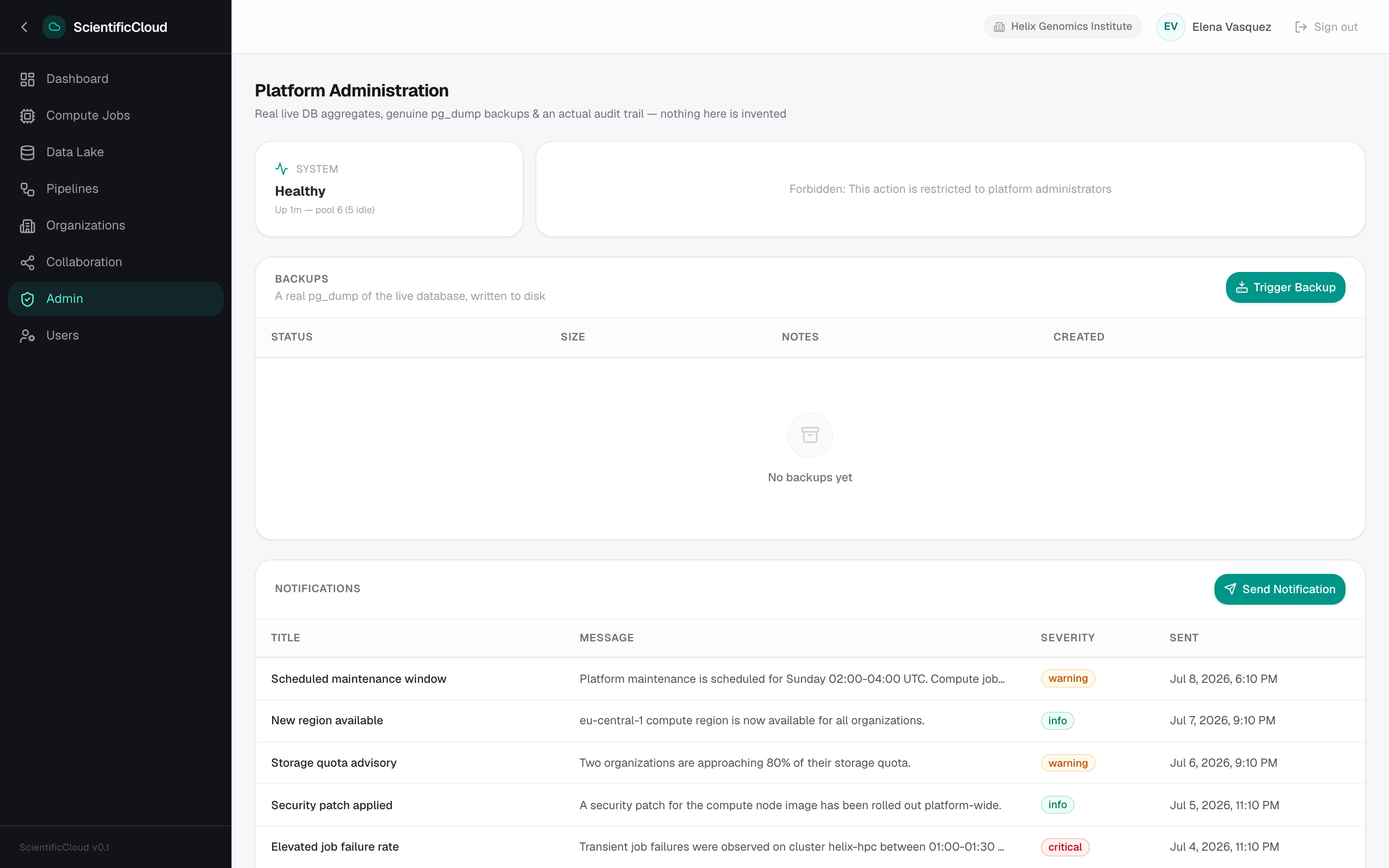This screenshot has width=1389, height=868.
Task: Open Organizations in the sidebar
Action: pyautogui.click(x=115, y=226)
